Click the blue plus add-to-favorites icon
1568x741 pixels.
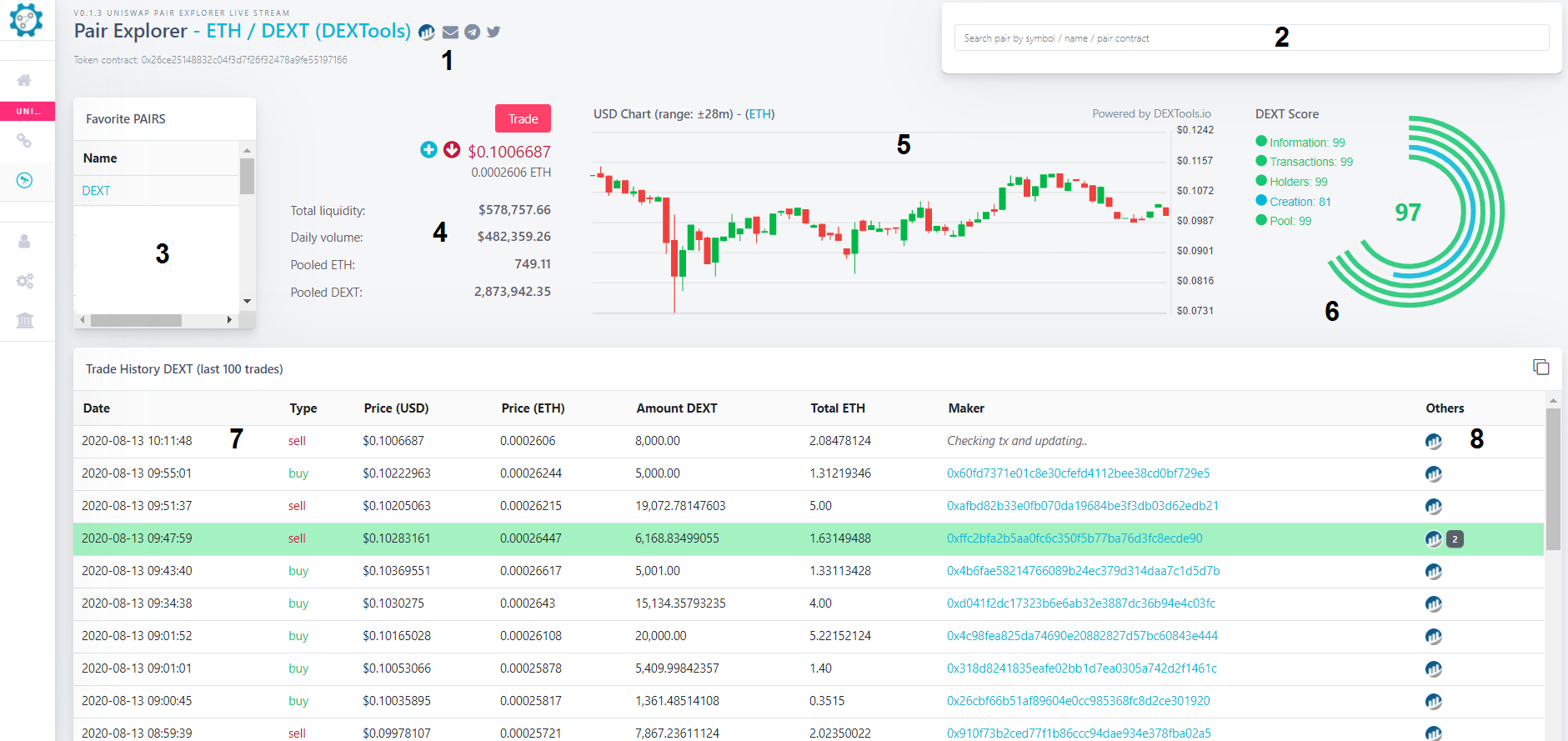point(428,149)
